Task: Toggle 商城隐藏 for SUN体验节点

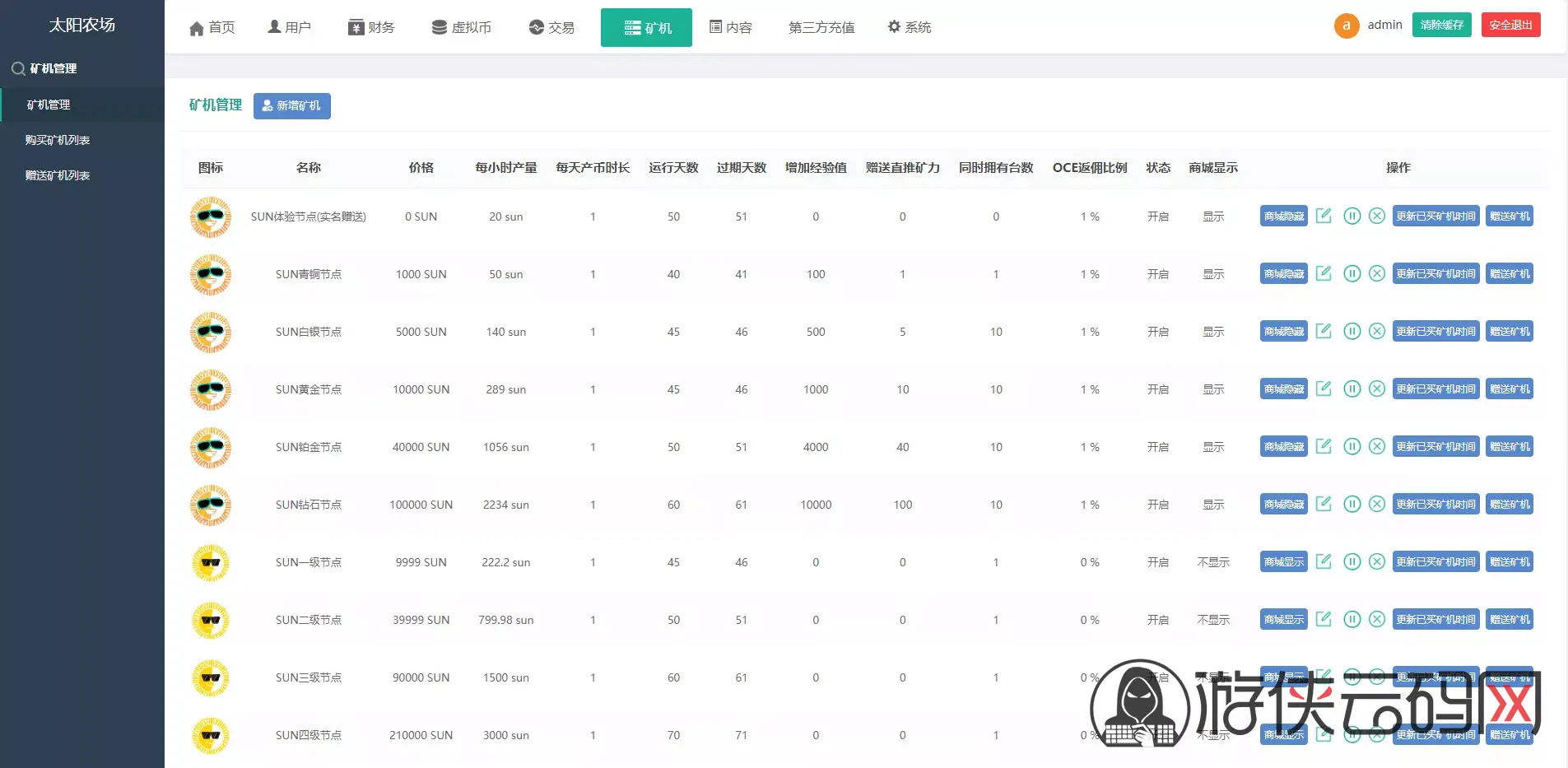Action: [1284, 216]
